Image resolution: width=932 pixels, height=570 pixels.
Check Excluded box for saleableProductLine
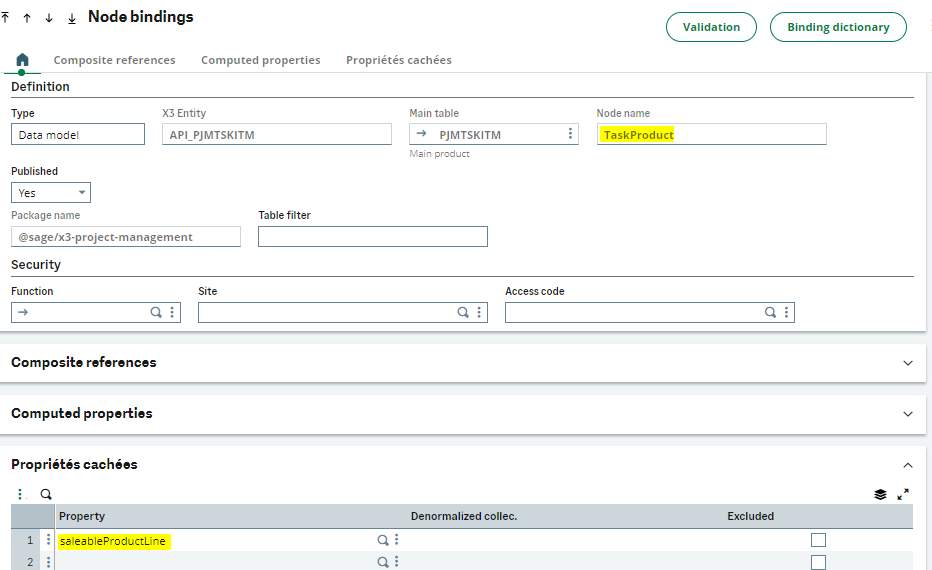(x=818, y=540)
